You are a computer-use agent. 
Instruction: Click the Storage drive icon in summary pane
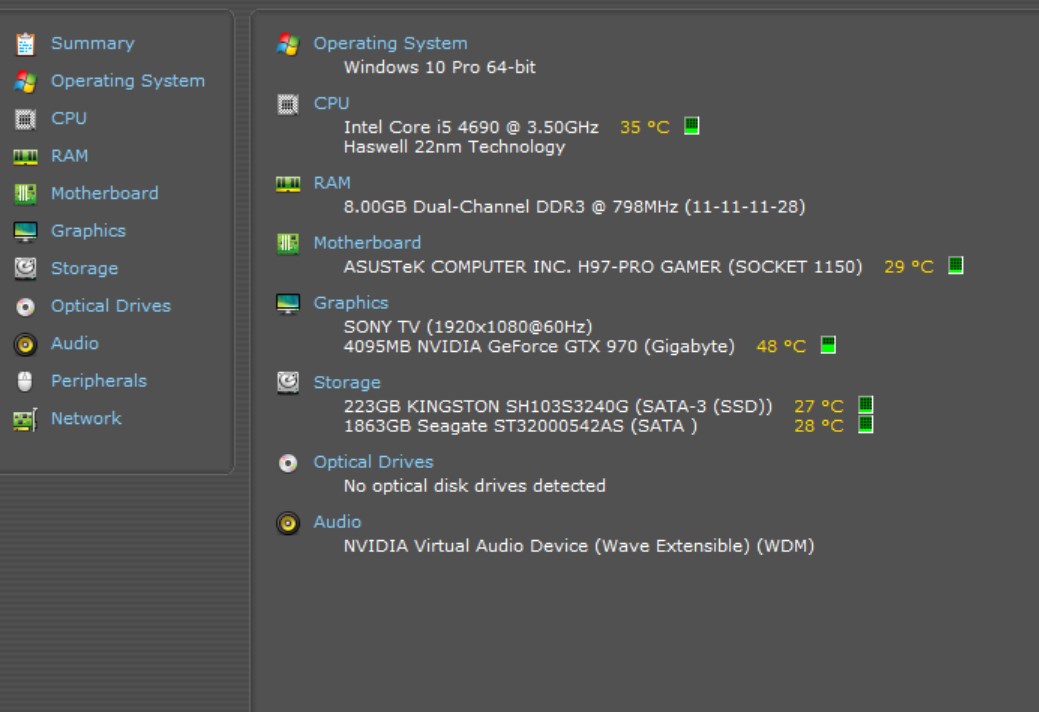tap(288, 383)
